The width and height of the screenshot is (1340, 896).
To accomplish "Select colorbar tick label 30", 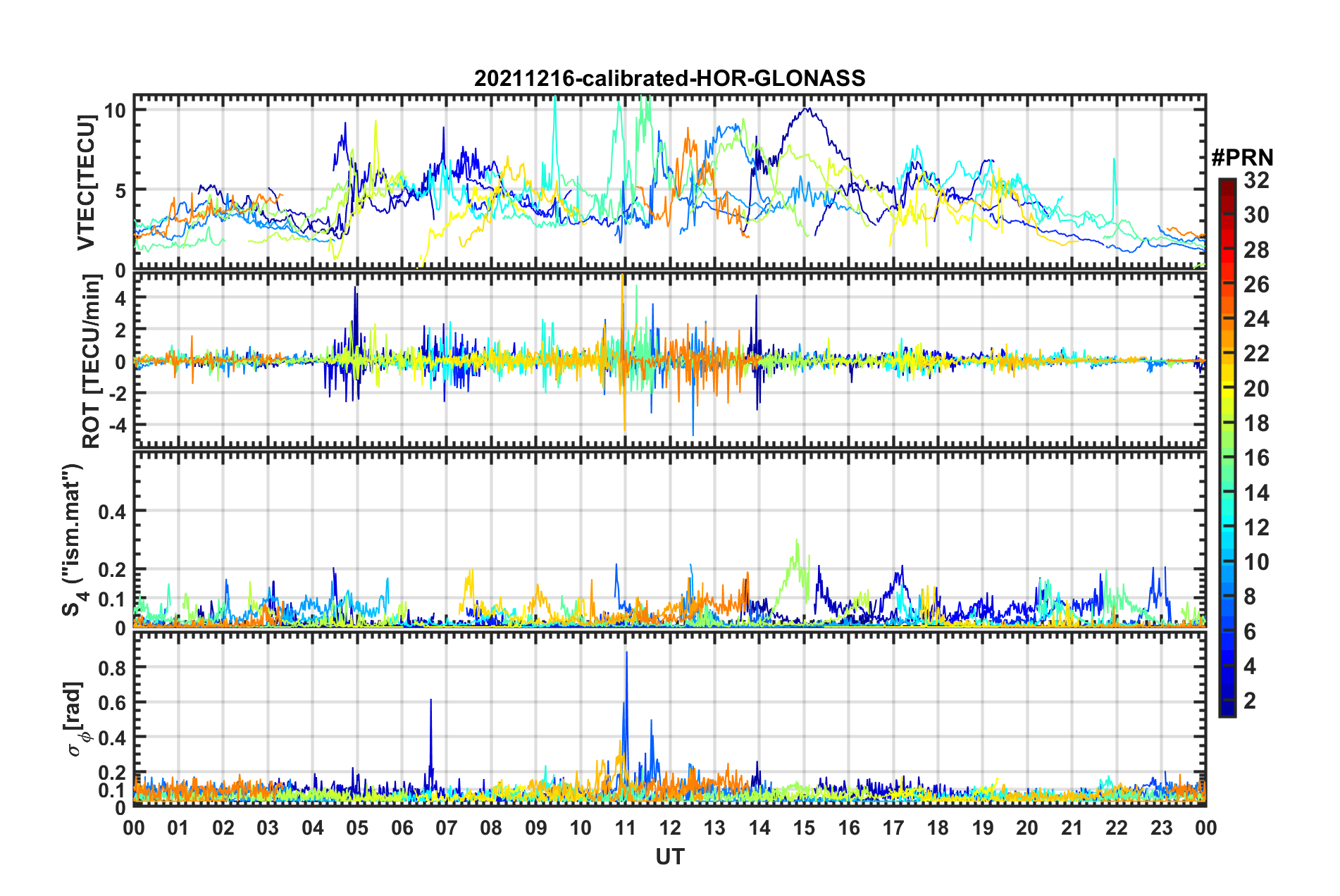I will [1256, 215].
